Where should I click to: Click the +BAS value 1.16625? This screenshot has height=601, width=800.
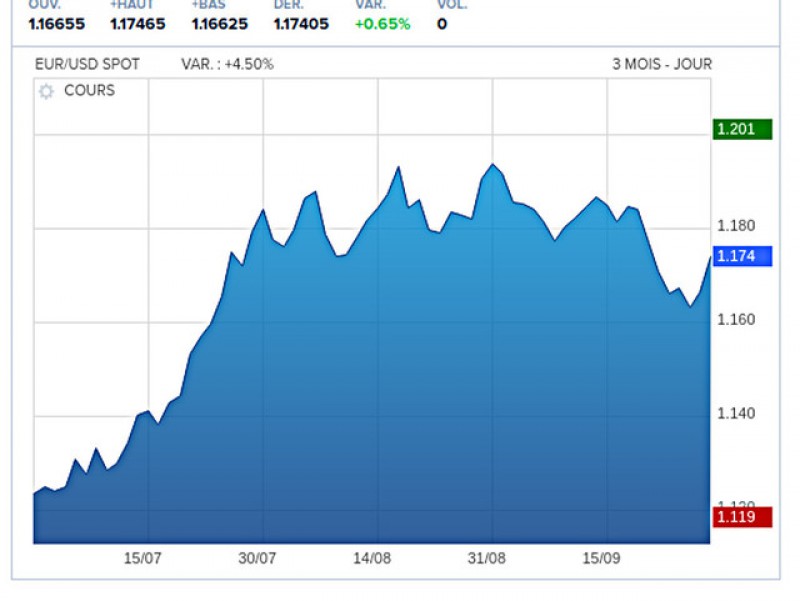(x=219, y=24)
